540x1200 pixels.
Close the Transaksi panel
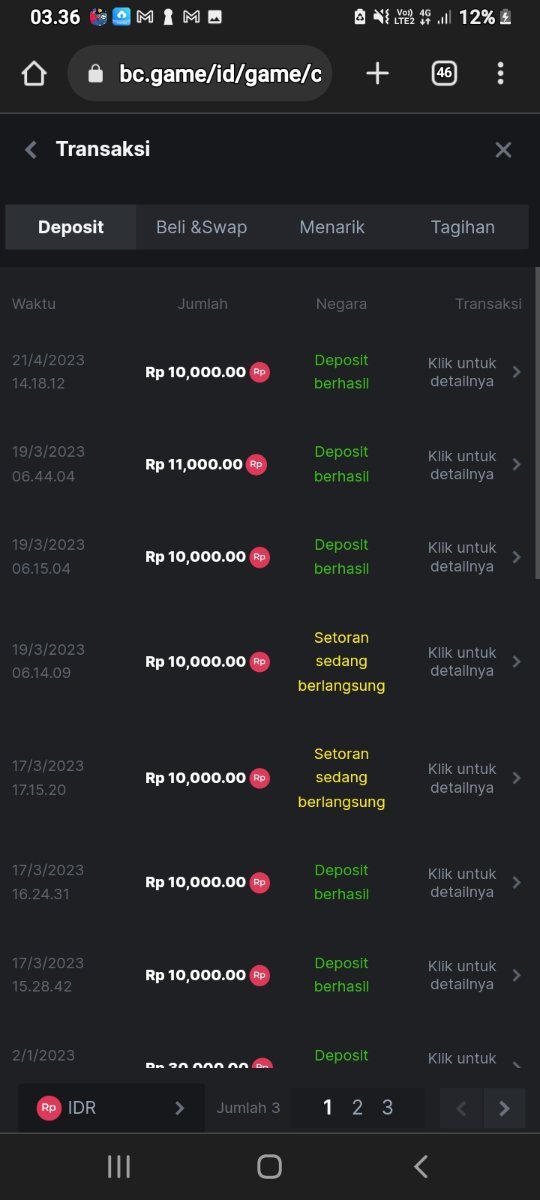[503, 149]
